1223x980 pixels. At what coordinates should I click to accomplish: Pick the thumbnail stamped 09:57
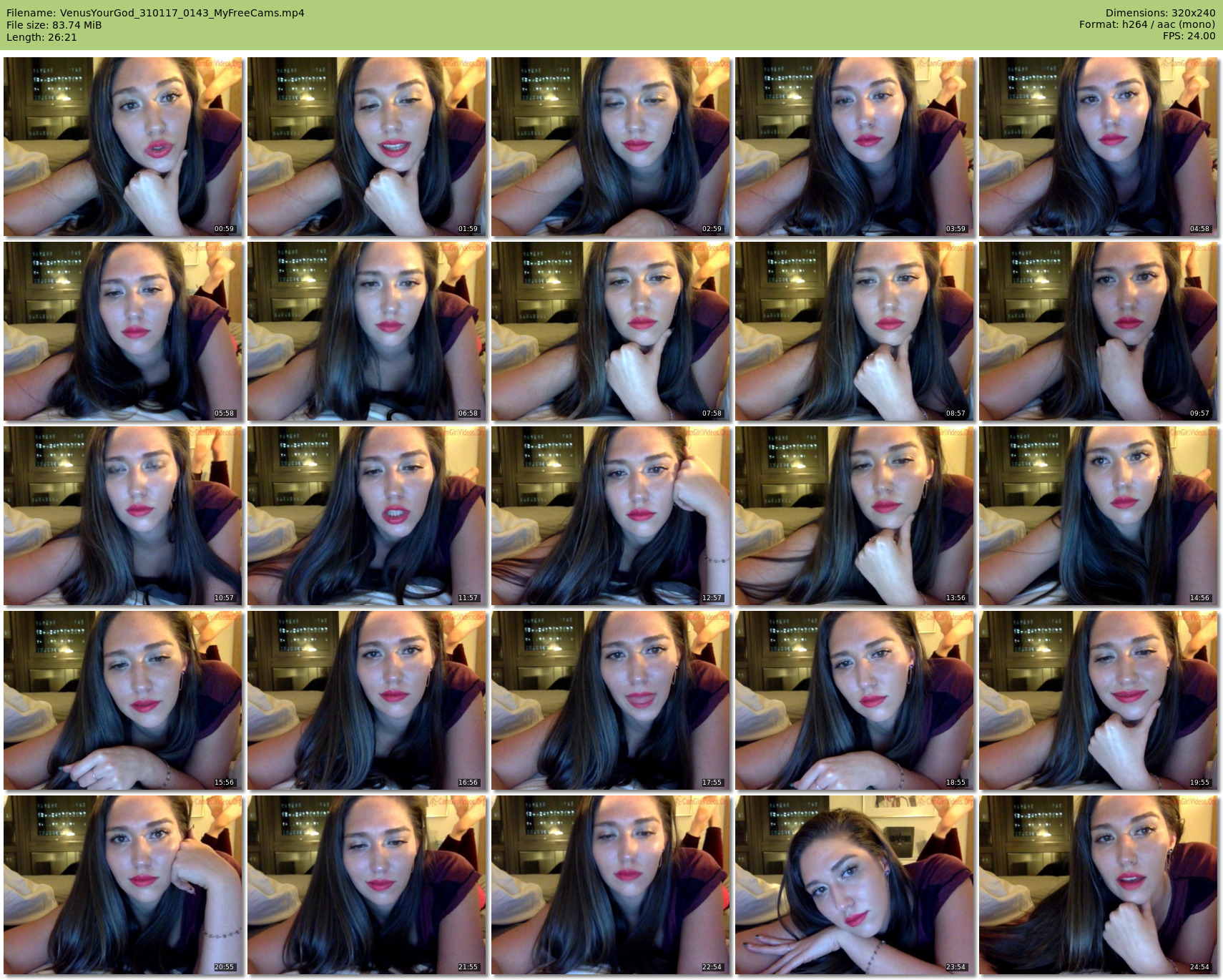(1099, 331)
